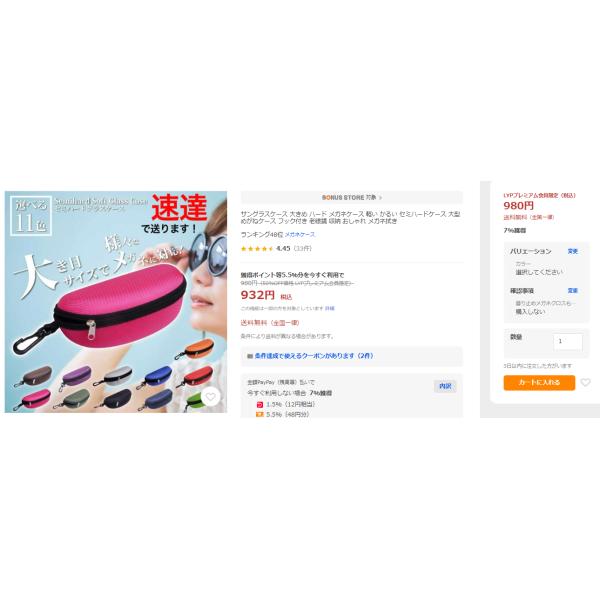Click the heart icon on the product image
Screen dimensions: 600x600
[210, 397]
